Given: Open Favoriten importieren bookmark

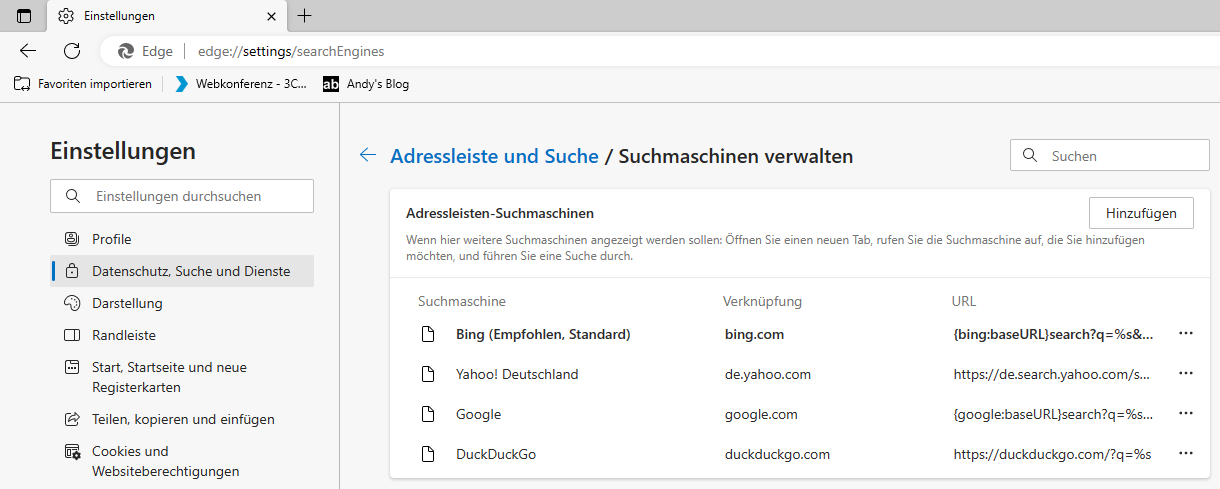Looking at the screenshot, I should pos(83,84).
